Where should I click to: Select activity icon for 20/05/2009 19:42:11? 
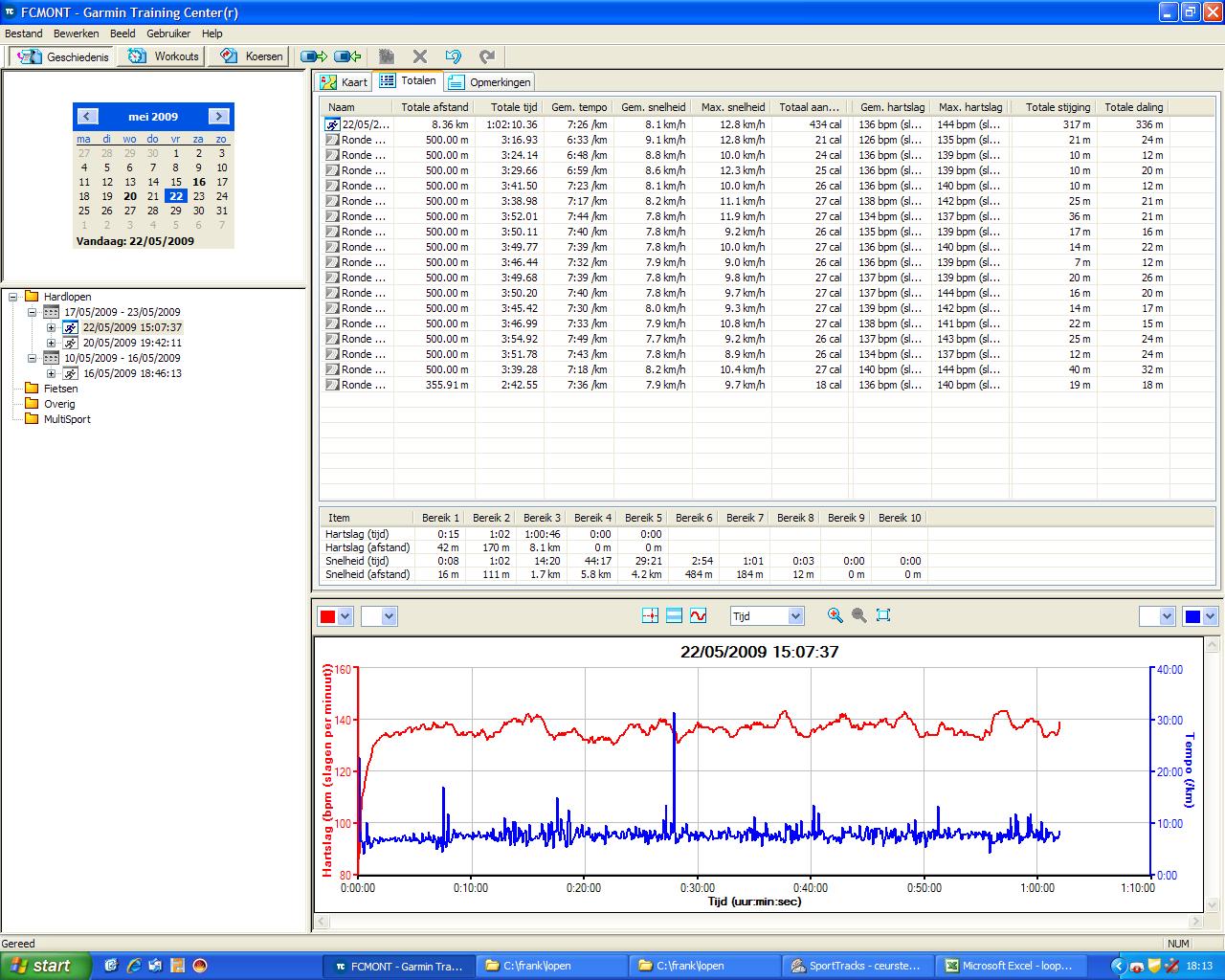pyautogui.click(x=70, y=343)
